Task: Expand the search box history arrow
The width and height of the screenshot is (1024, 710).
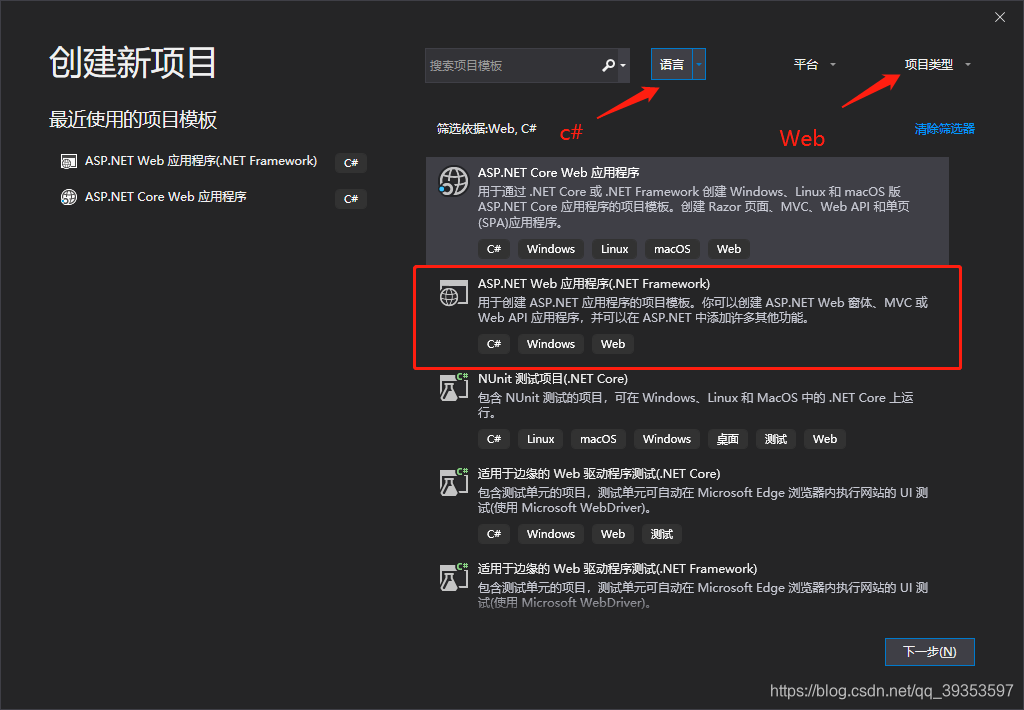Action: [623, 65]
